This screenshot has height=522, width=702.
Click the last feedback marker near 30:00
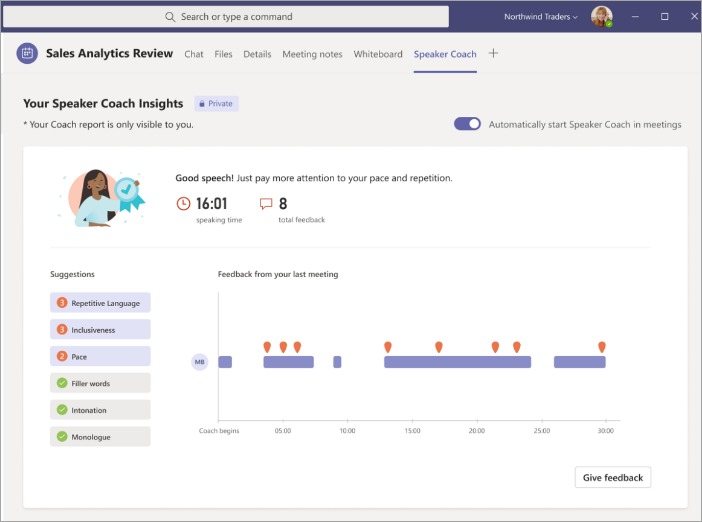pos(602,347)
